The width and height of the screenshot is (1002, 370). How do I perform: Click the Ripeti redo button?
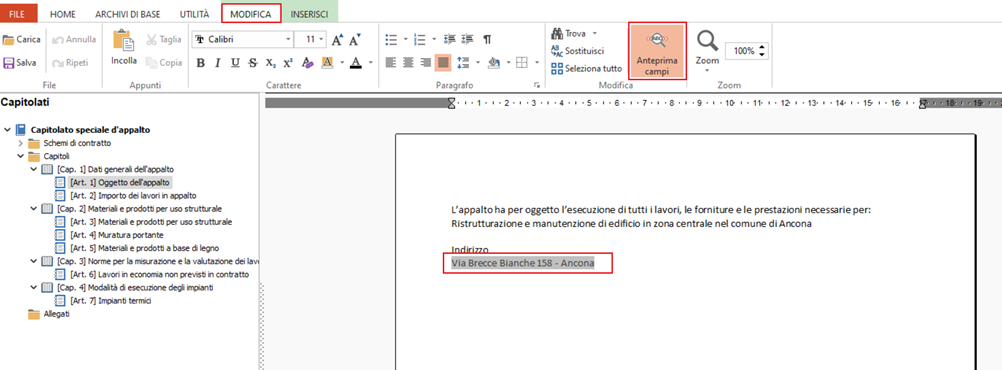tap(70, 63)
